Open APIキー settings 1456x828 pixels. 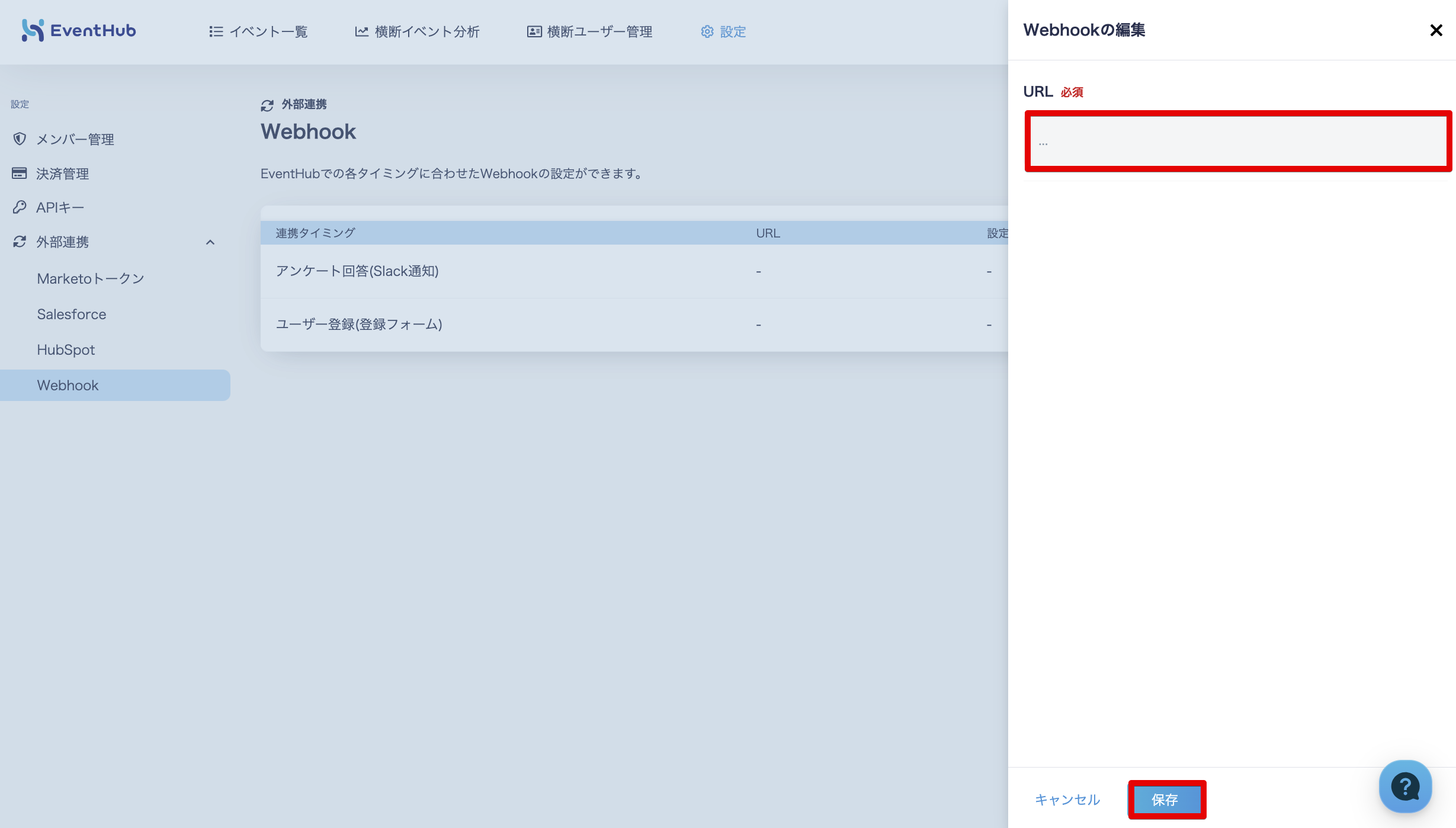pyautogui.click(x=60, y=207)
